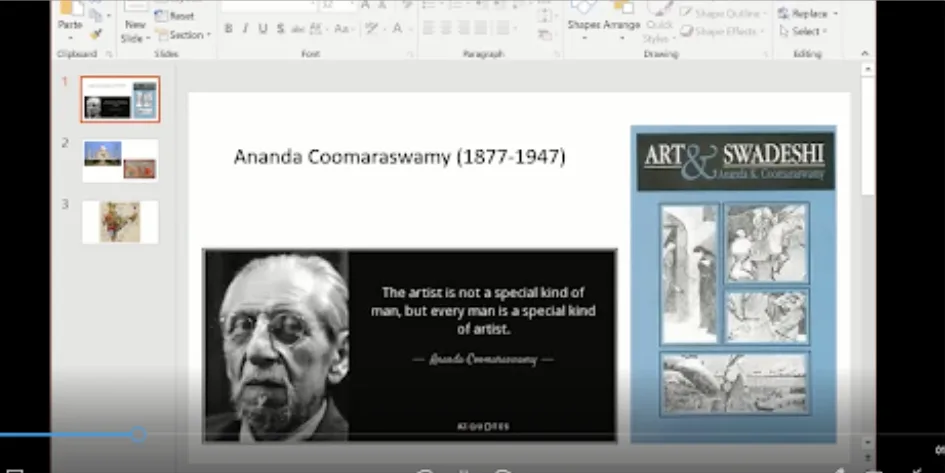Toggle Italic formatting

[x=245, y=28]
